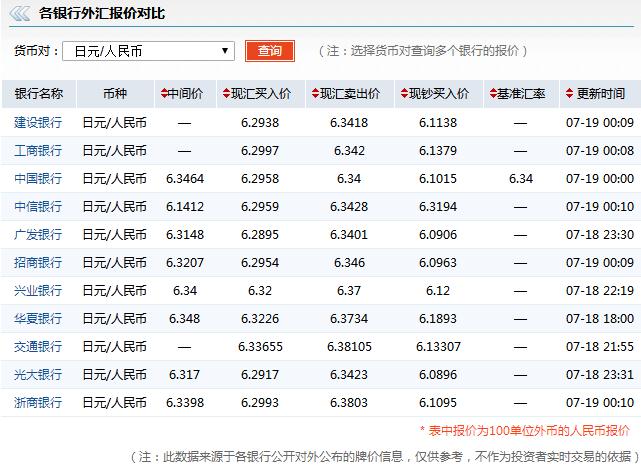Click the double-chevron icon beside the title
This screenshot has height=466, width=641.
(x=18, y=13)
